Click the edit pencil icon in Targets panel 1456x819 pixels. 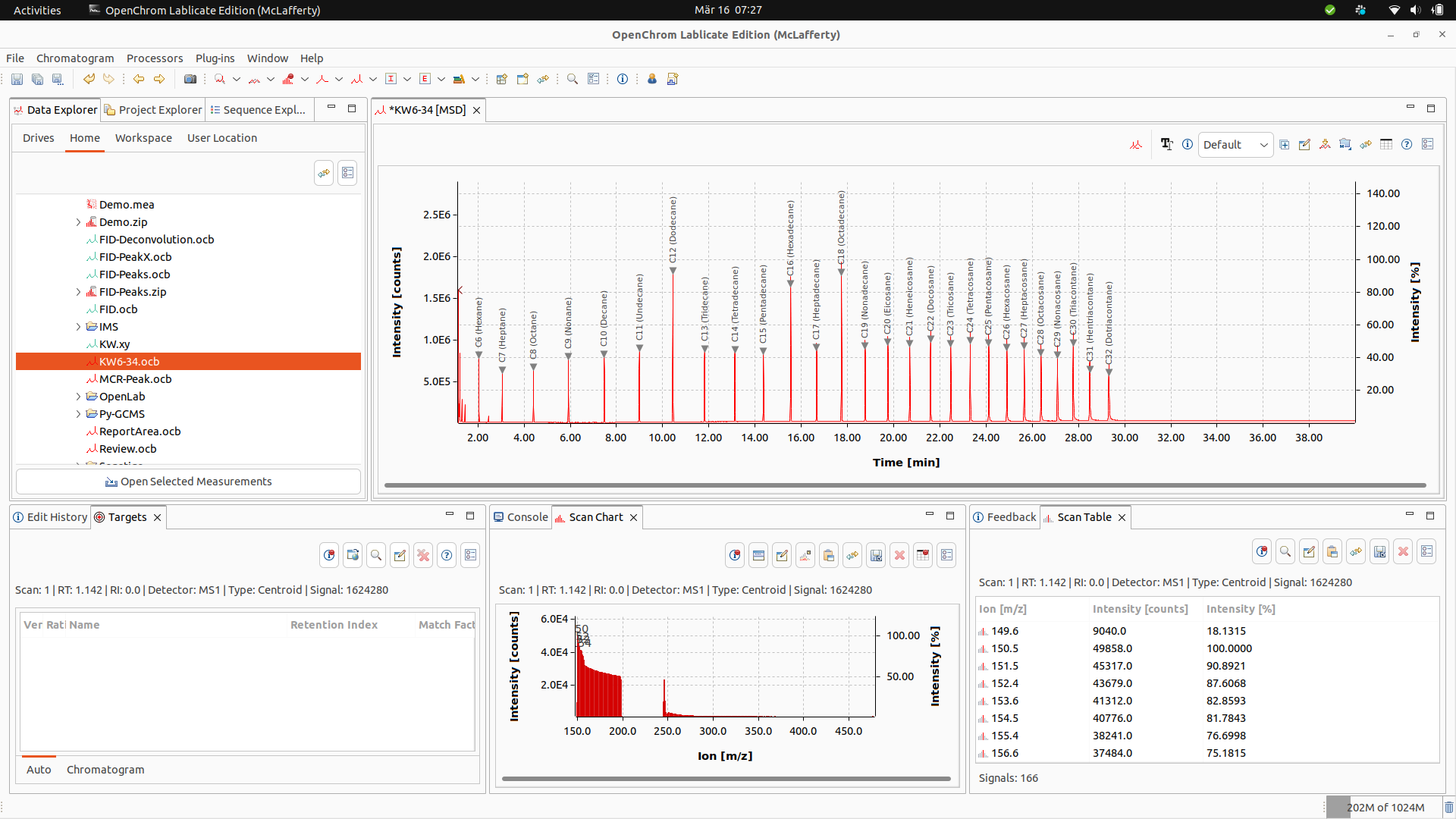click(400, 555)
